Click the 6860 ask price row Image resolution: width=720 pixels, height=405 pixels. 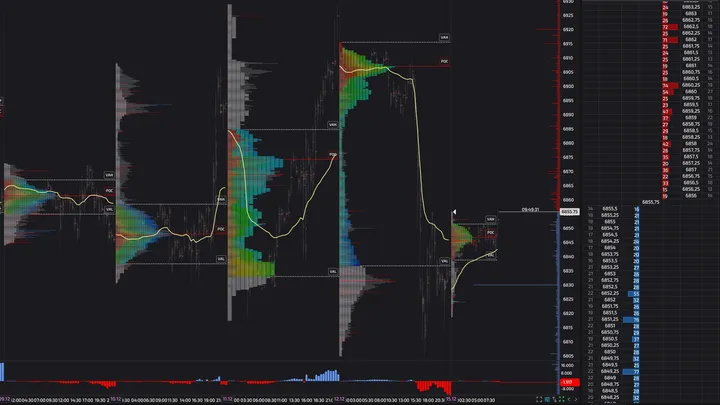click(690, 92)
